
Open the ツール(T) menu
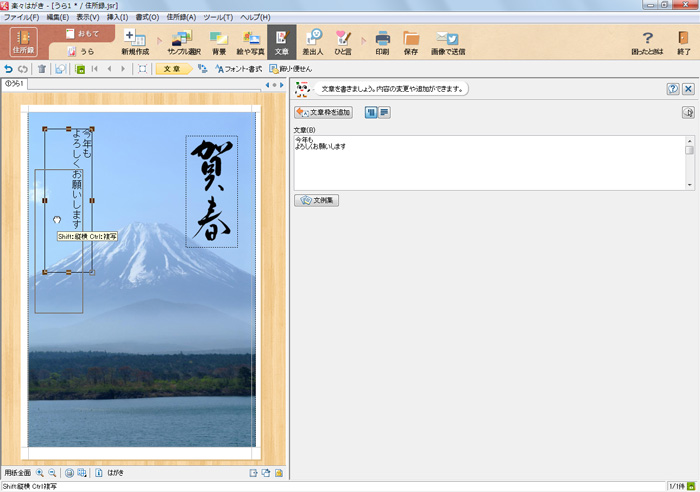[217, 18]
